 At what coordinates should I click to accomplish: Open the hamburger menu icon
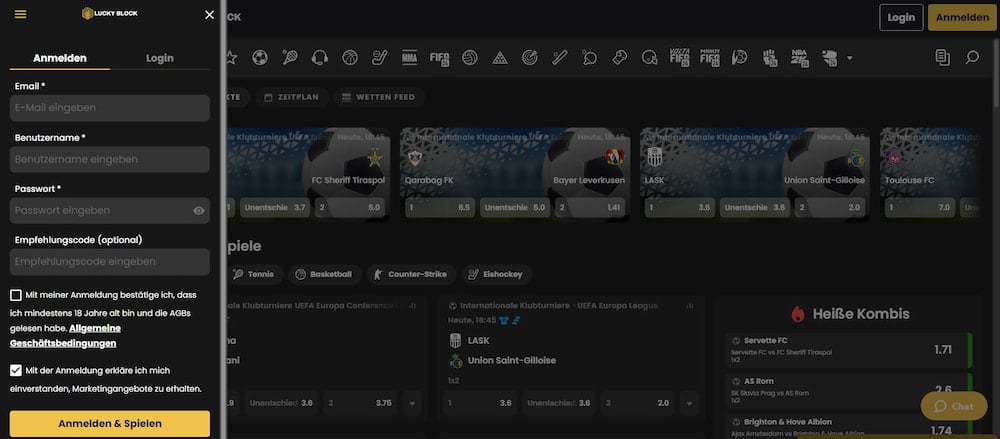[20, 14]
